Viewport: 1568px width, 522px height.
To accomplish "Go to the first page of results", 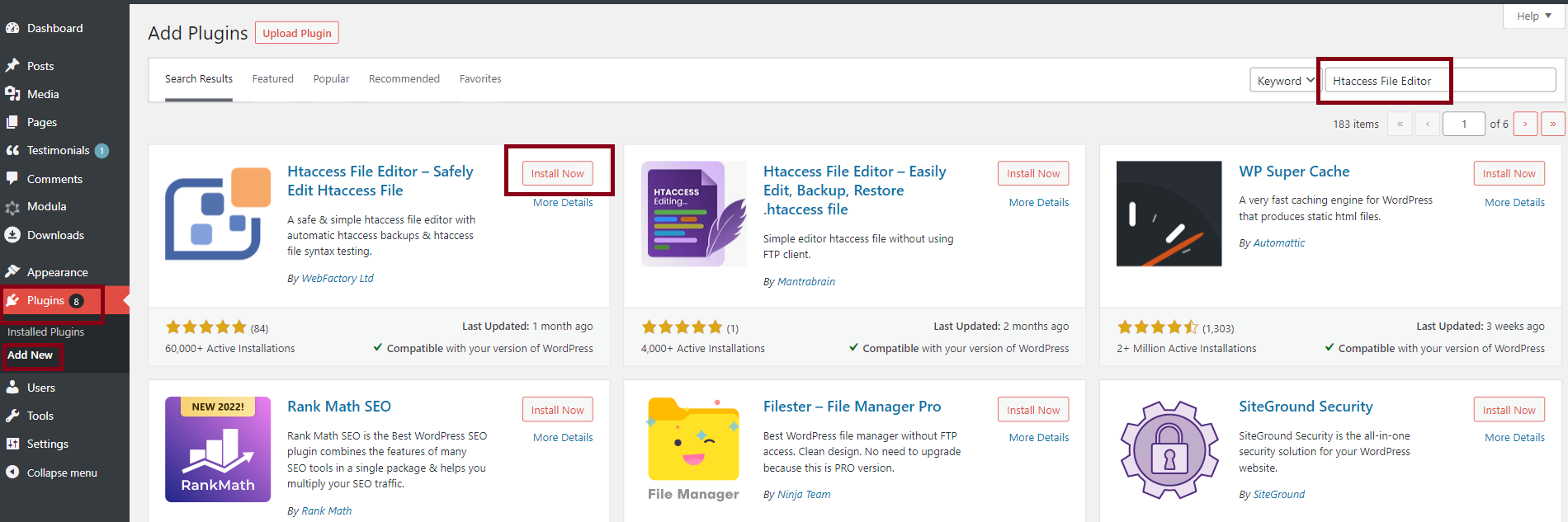I will [x=1400, y=124].
